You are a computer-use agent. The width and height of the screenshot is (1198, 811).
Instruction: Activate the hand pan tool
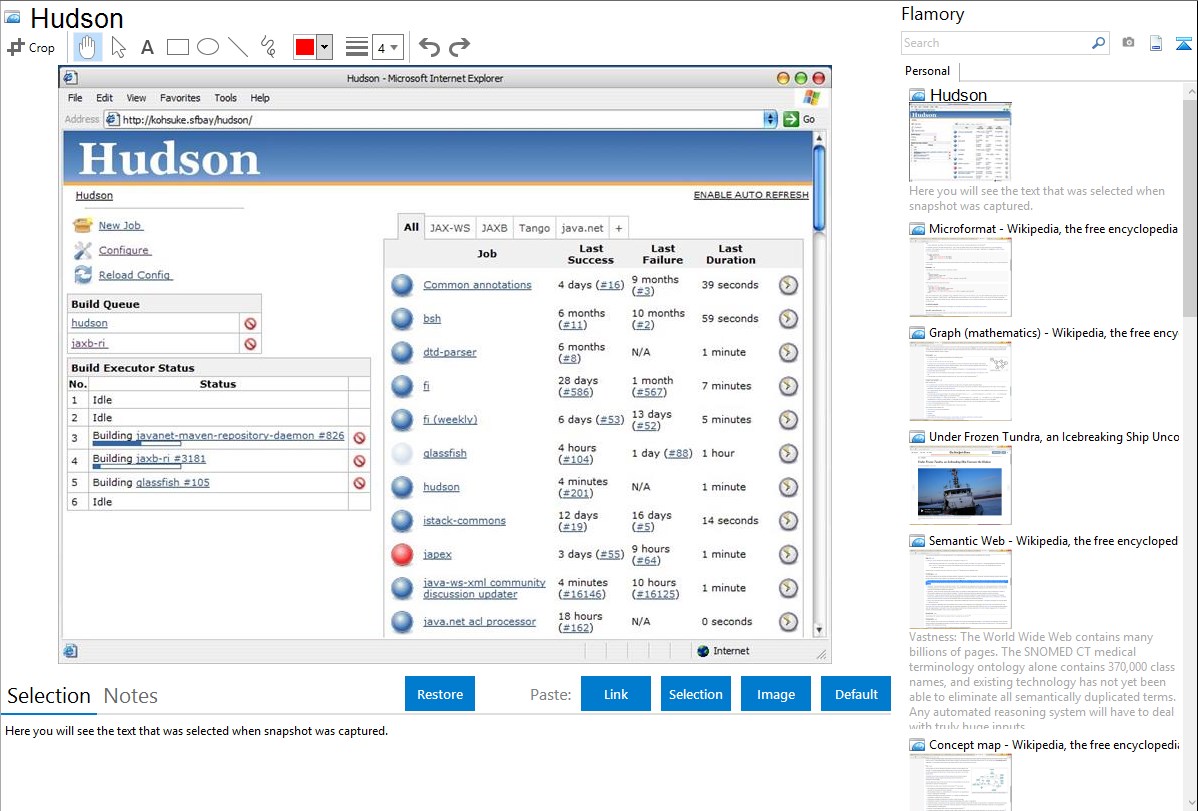[x=88, y=47]
